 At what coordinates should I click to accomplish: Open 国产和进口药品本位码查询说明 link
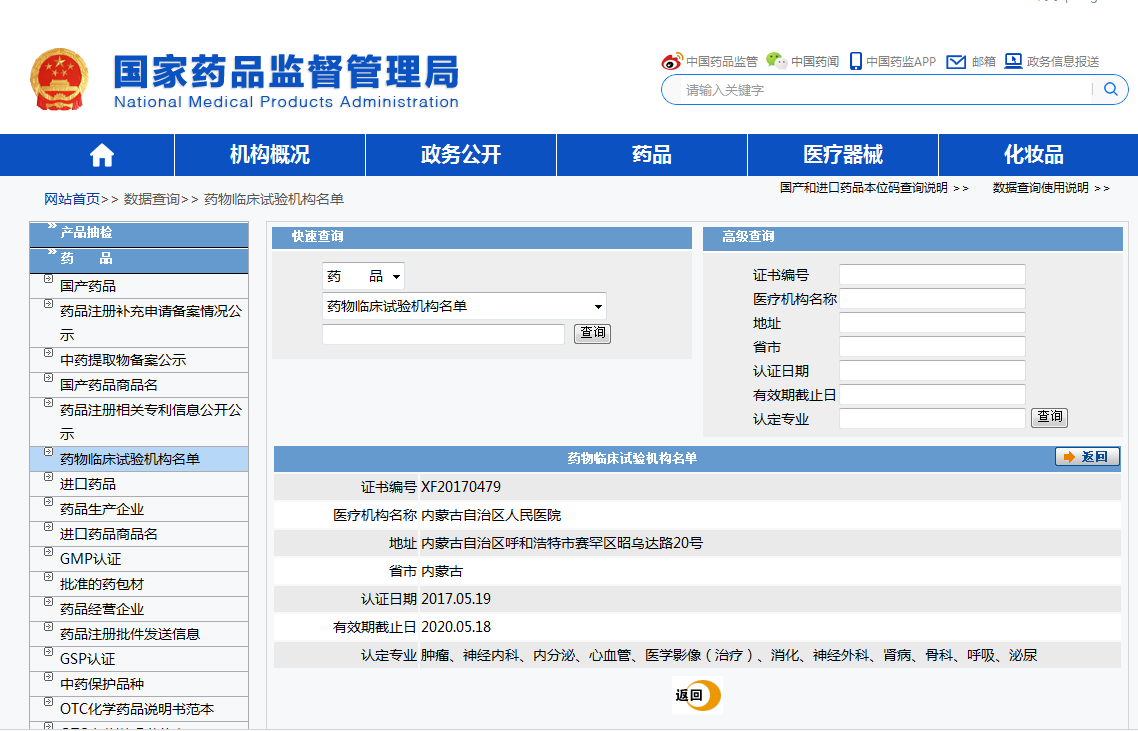[x=874, y=188]
